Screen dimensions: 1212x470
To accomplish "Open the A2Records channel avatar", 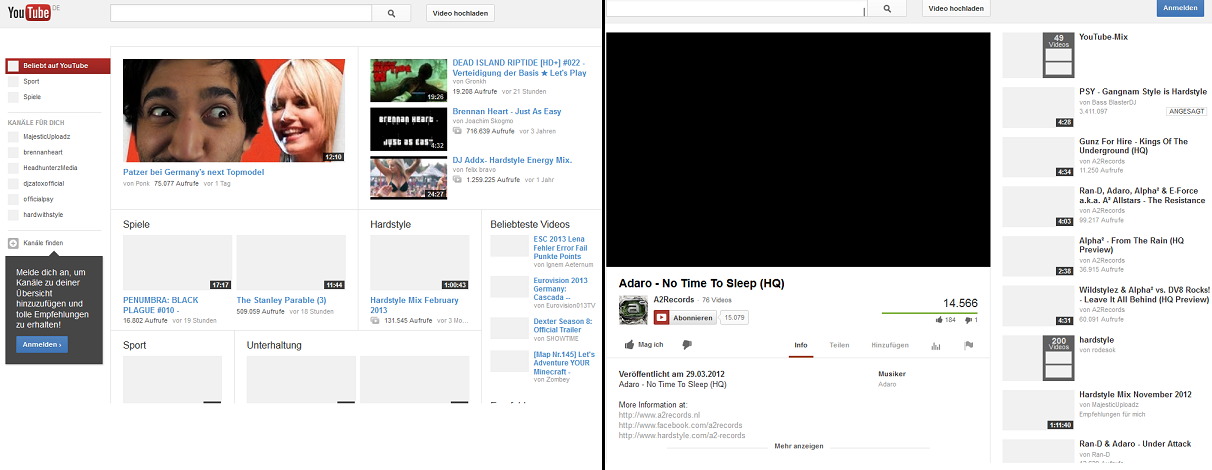I will coord(633,309).
